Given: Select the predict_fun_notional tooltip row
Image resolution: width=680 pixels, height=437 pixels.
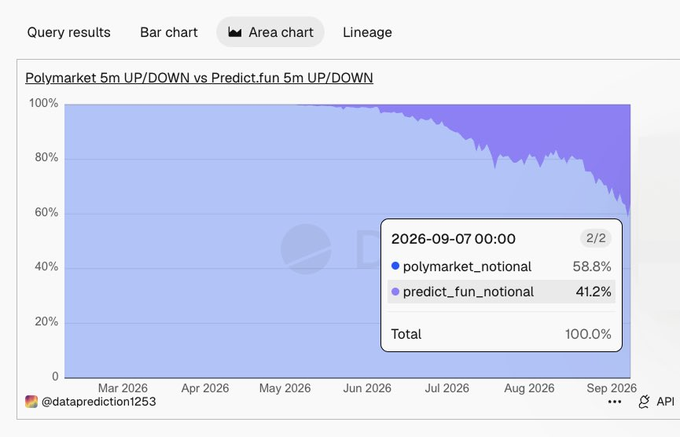Looking at the screenshot, I should pos(501,292).
